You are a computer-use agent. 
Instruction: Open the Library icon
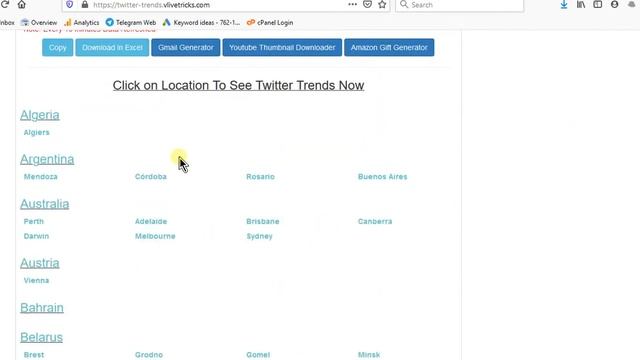pyautogui.click(x=581, y=4)
